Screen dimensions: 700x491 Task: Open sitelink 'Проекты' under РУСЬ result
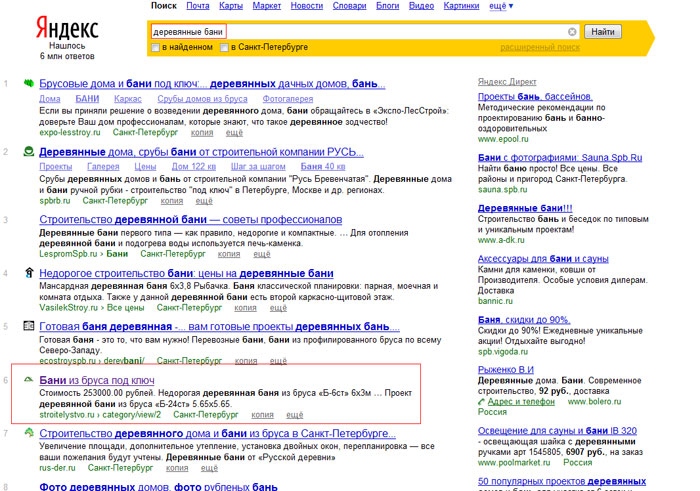tap(55, 166)
